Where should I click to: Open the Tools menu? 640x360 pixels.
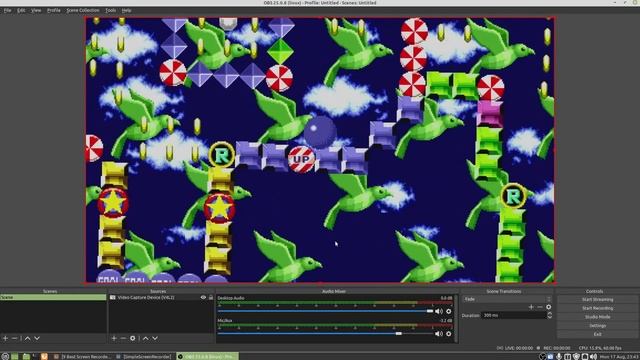[x=110, y=10]
